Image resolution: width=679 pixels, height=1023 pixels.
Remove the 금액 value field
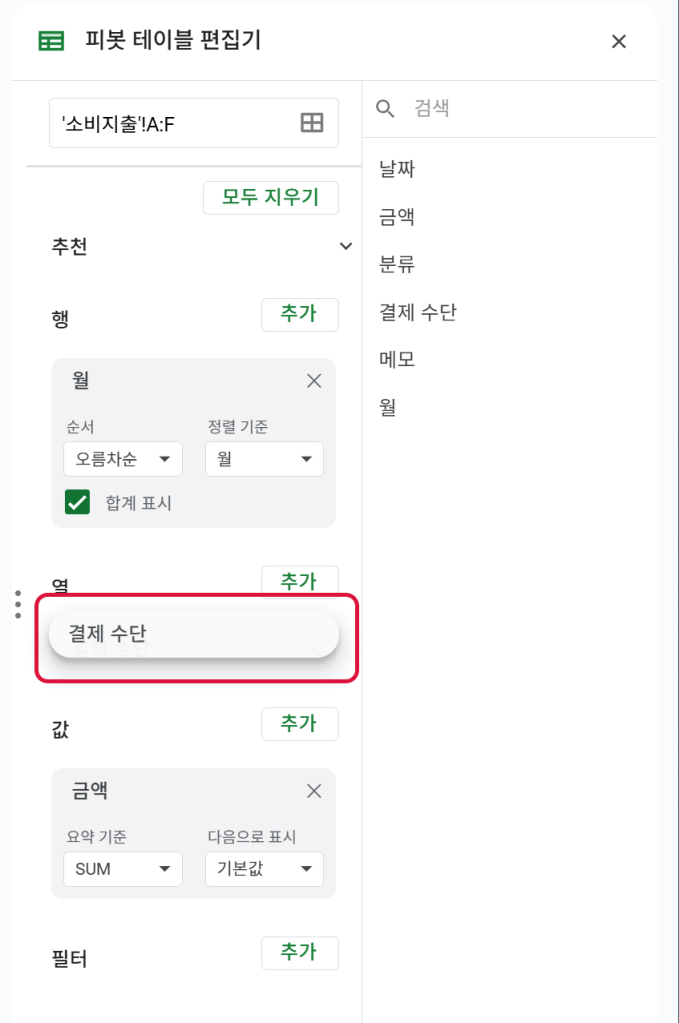[314, 791]
